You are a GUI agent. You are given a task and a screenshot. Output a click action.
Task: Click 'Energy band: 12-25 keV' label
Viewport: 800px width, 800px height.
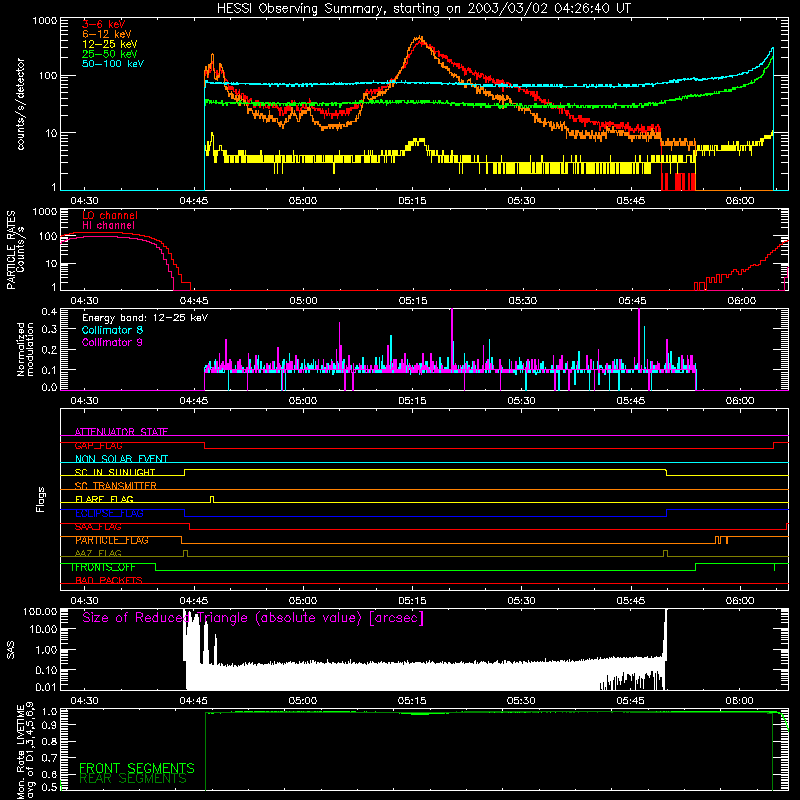coord(145,318)
